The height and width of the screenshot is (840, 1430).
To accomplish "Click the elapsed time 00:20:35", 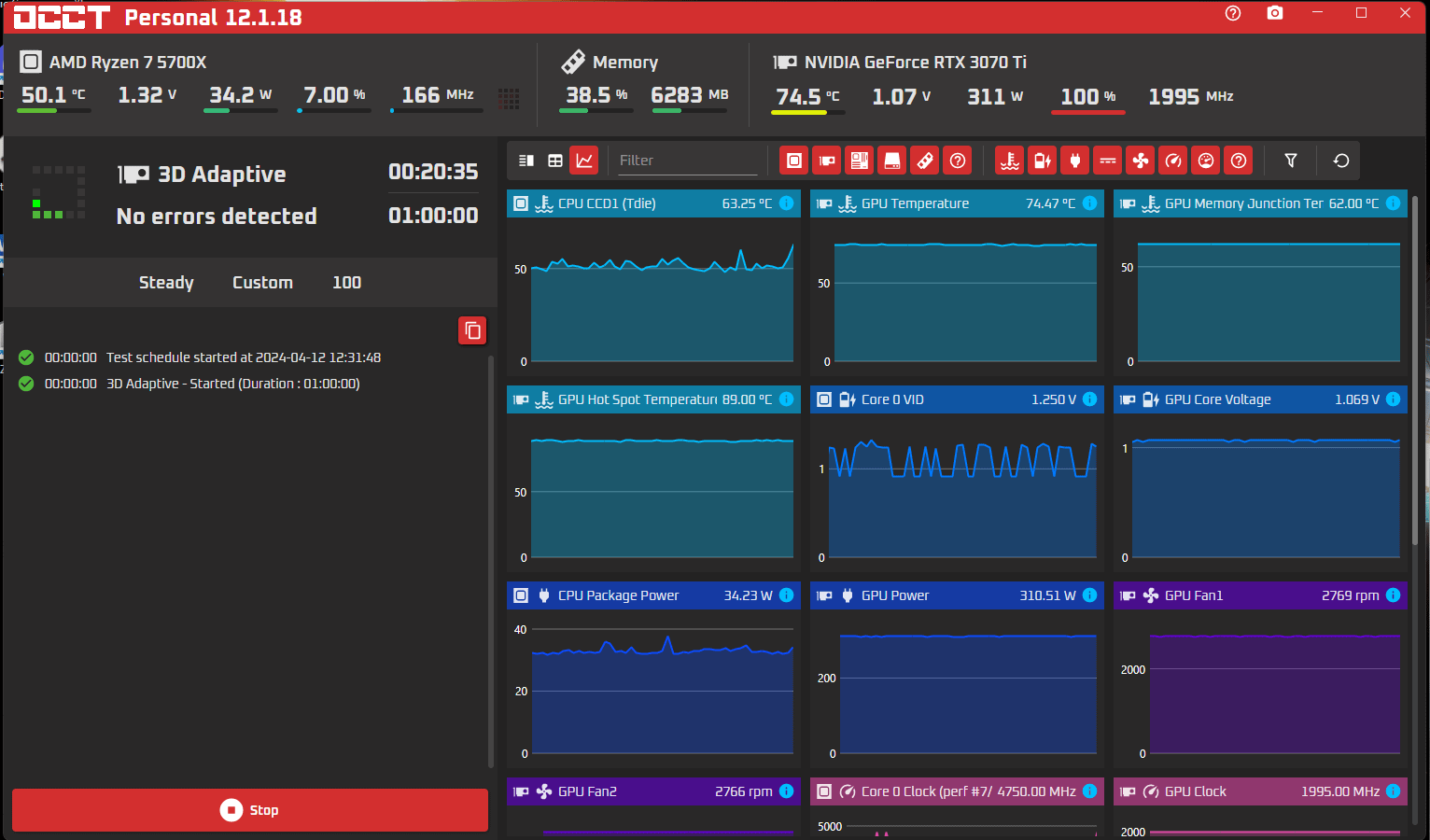I will (x=433, y=172).
